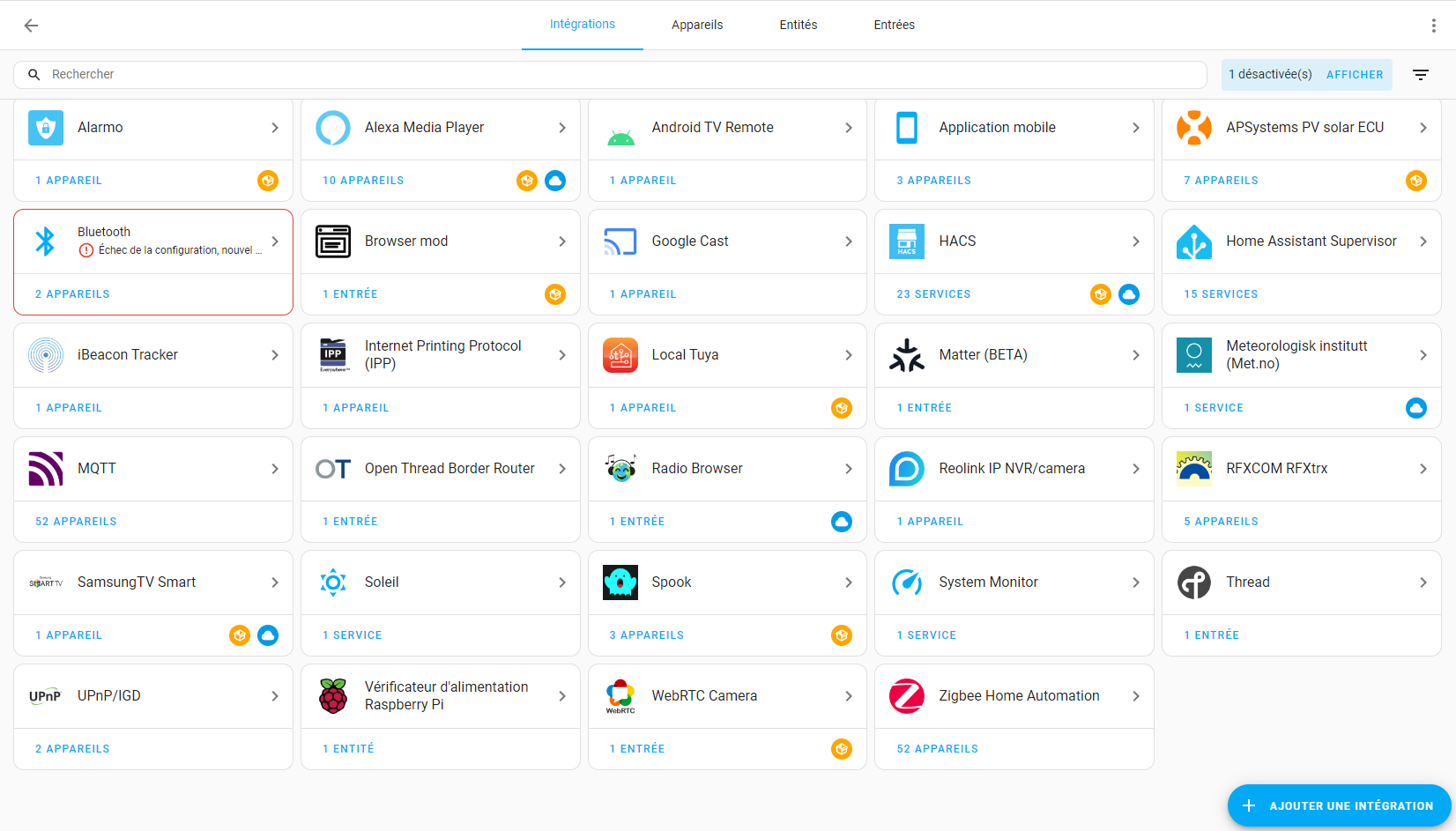The width and height of the screenshot is (1456, 831).
Task: Open the Thread integration chevron
Action: pos(1423,582)
